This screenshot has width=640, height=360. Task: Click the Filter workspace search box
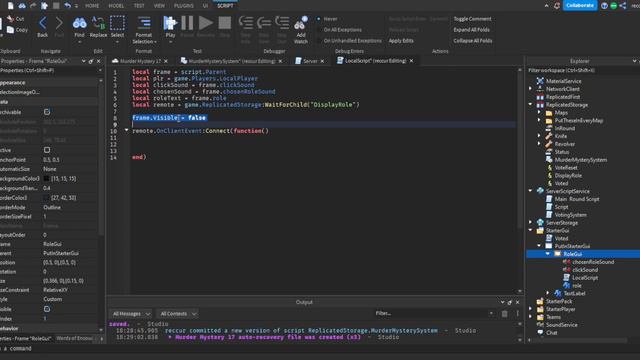pos(583,70)
